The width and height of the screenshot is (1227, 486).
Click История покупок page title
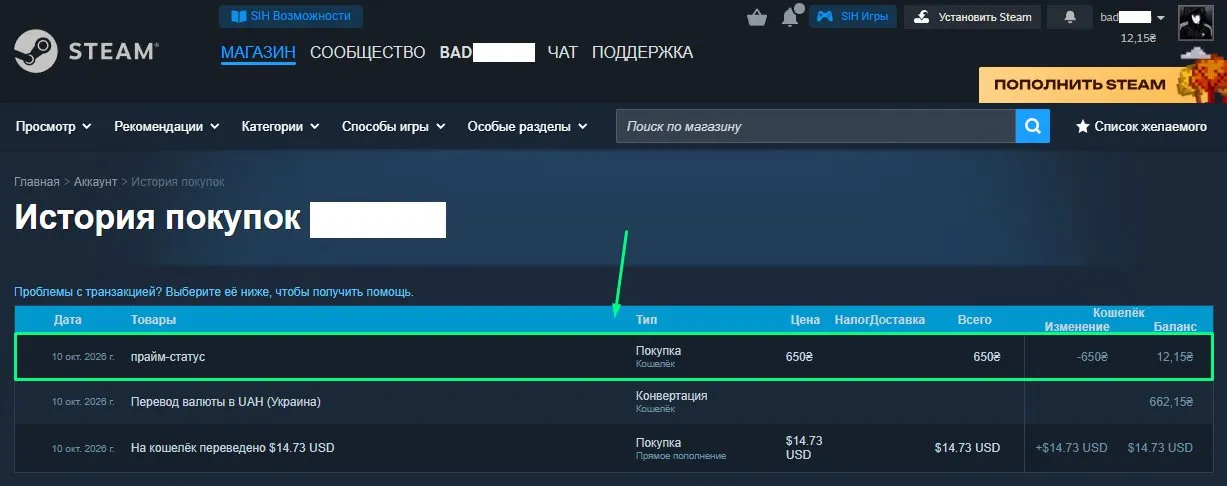(x=158, y=218)
